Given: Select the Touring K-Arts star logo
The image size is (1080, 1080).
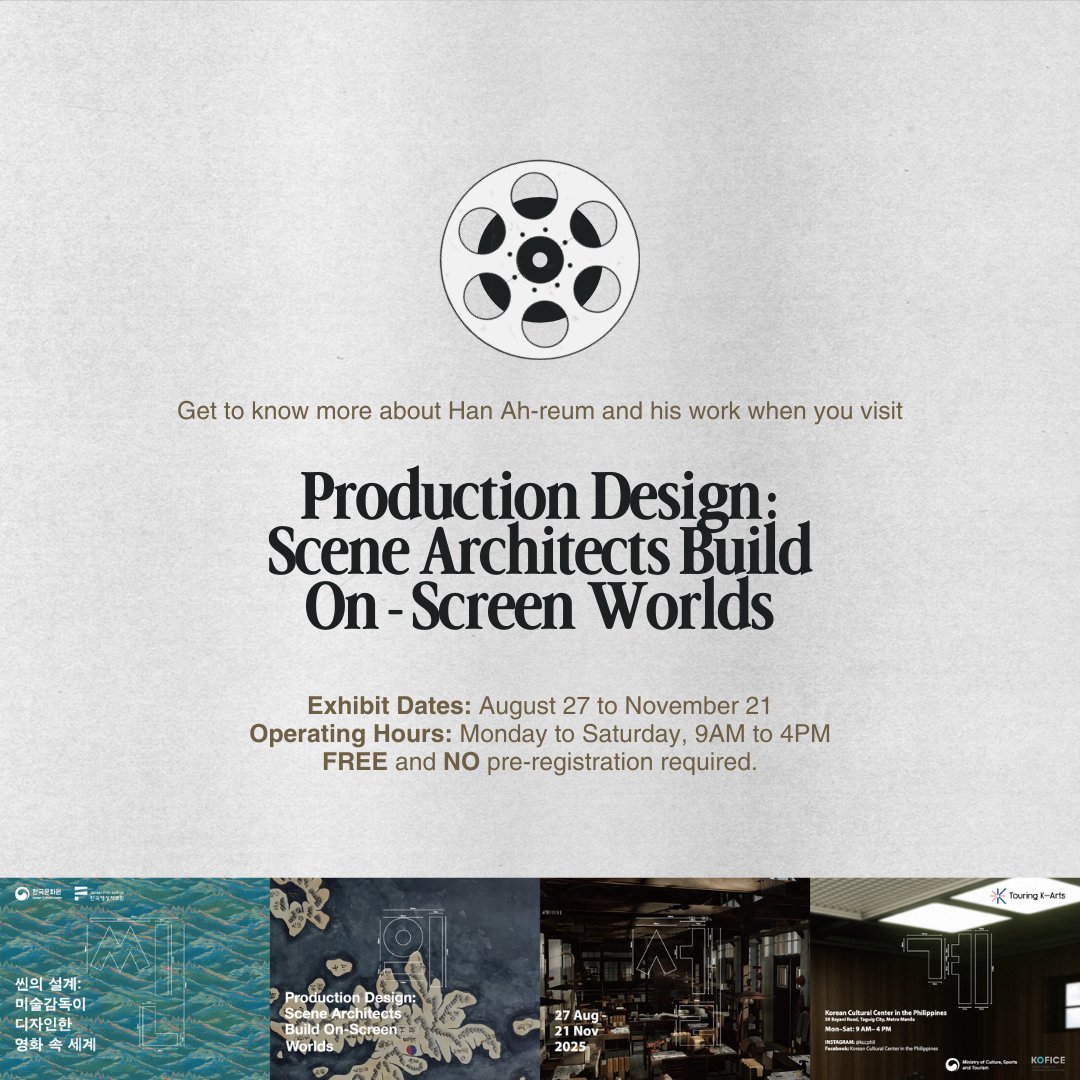Looking at the screenshot, I should 996,895.
